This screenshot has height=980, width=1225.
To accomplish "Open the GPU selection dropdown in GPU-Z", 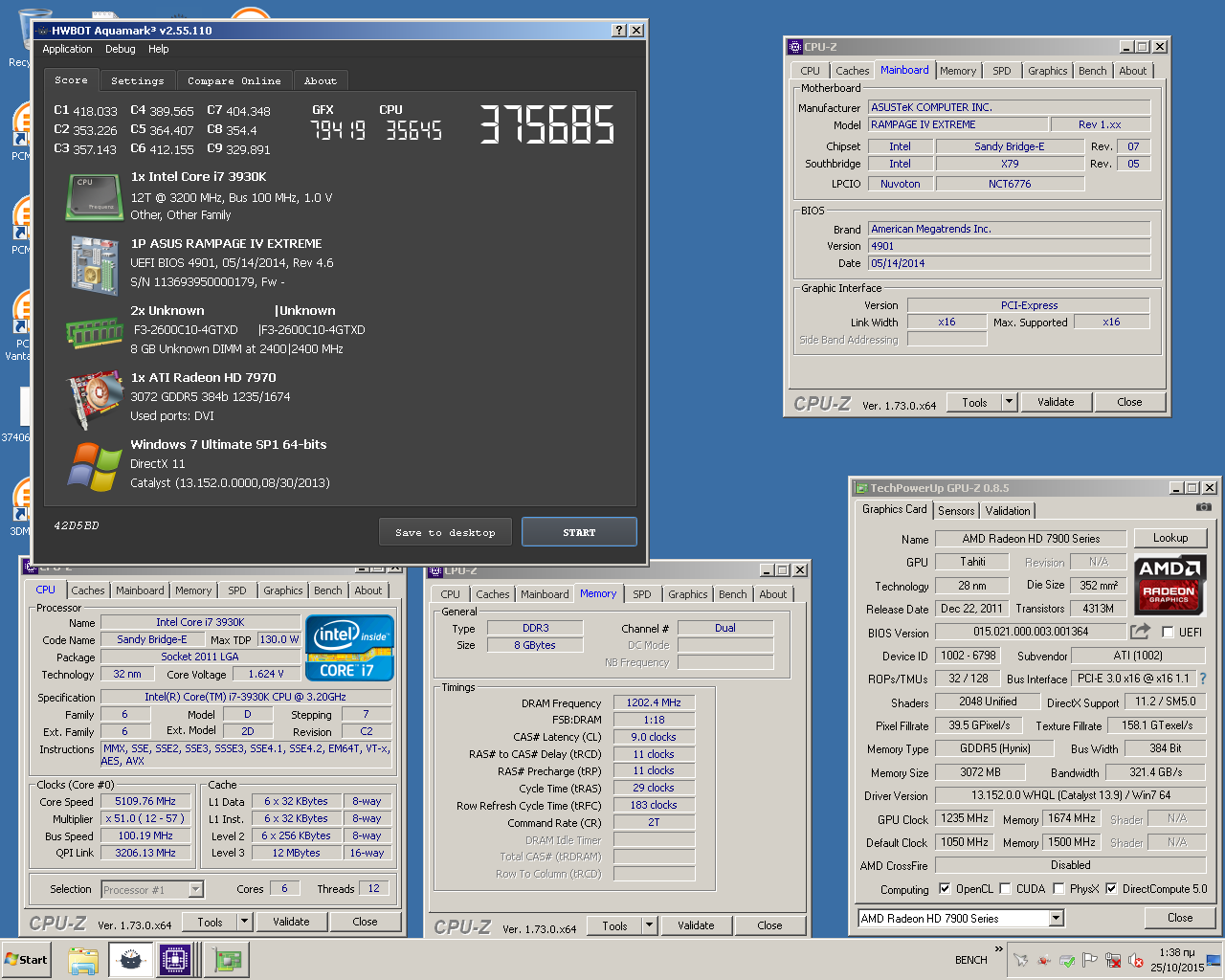I will point(1057,919).
